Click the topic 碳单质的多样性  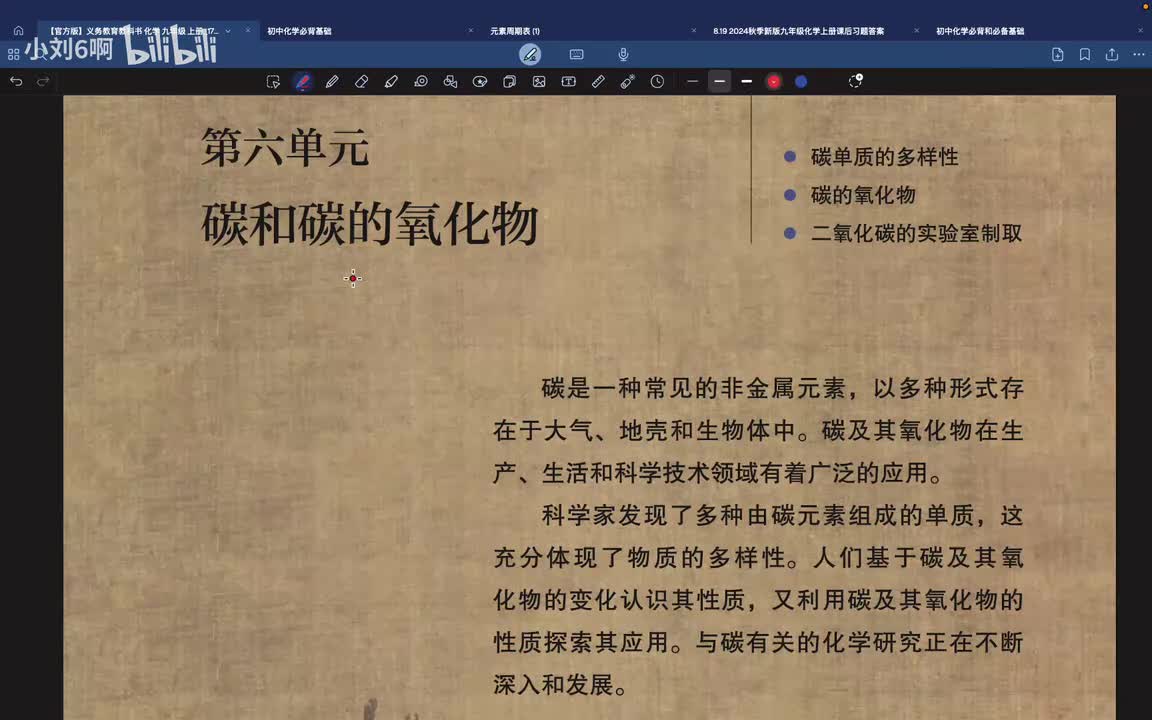pos(885,156)
